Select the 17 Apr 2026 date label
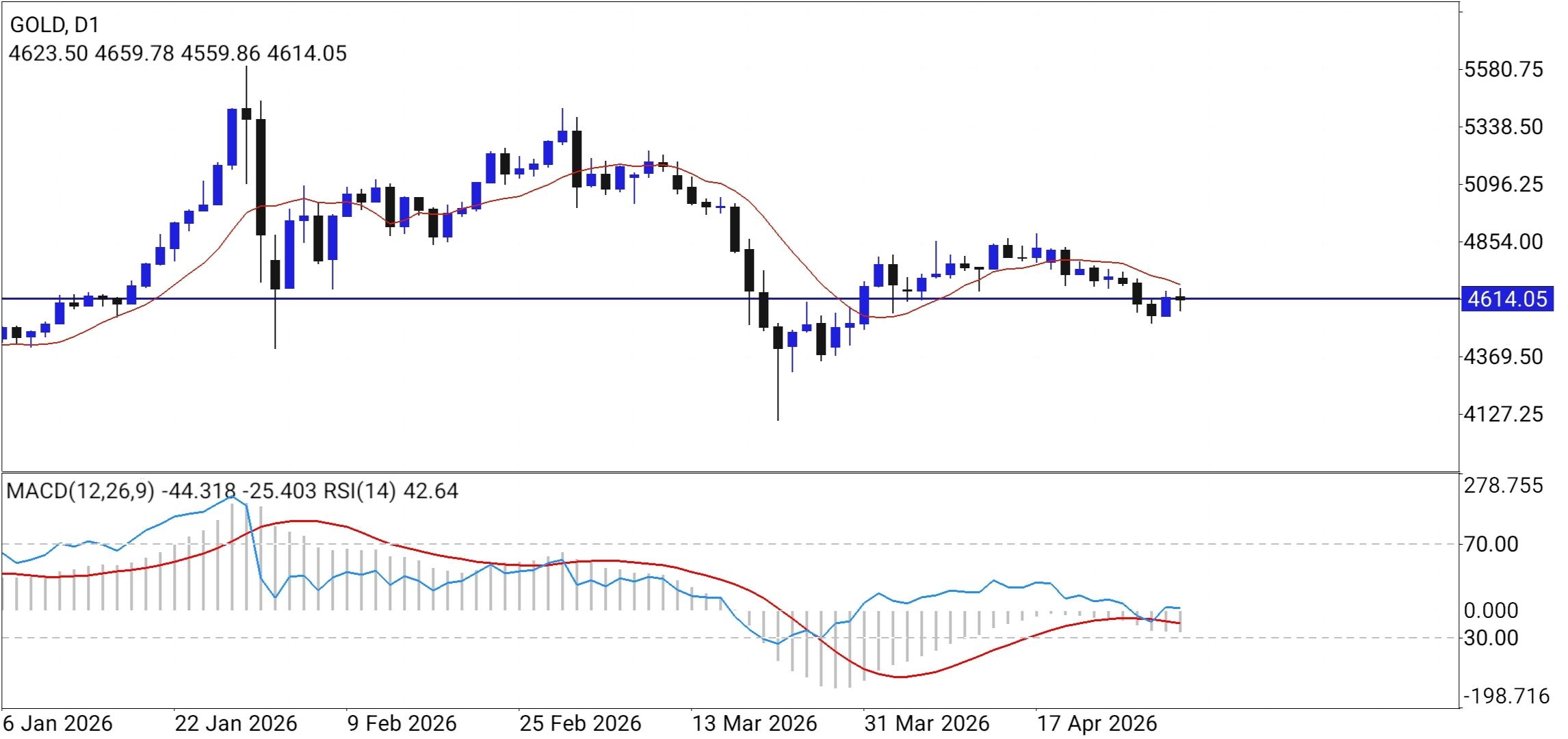The height and width of the screenshot is (739, 1568). tap(1097, 723)
